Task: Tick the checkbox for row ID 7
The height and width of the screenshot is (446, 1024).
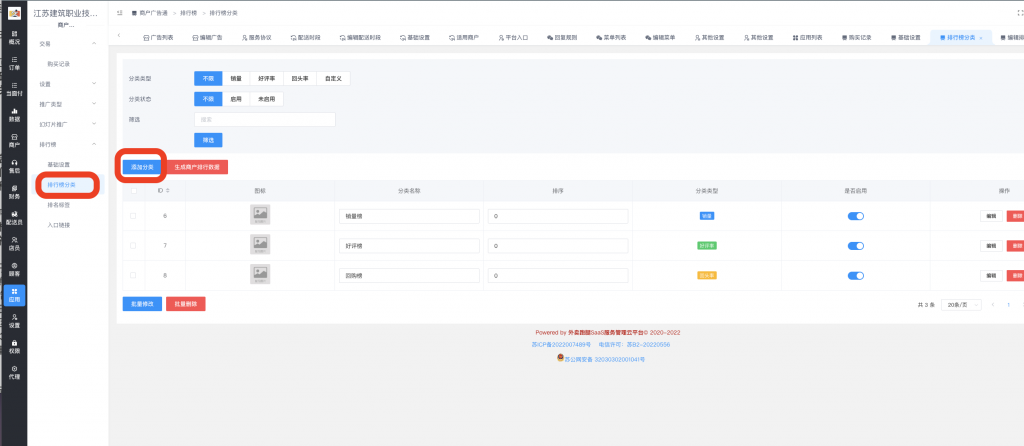Action: [133, 245]
